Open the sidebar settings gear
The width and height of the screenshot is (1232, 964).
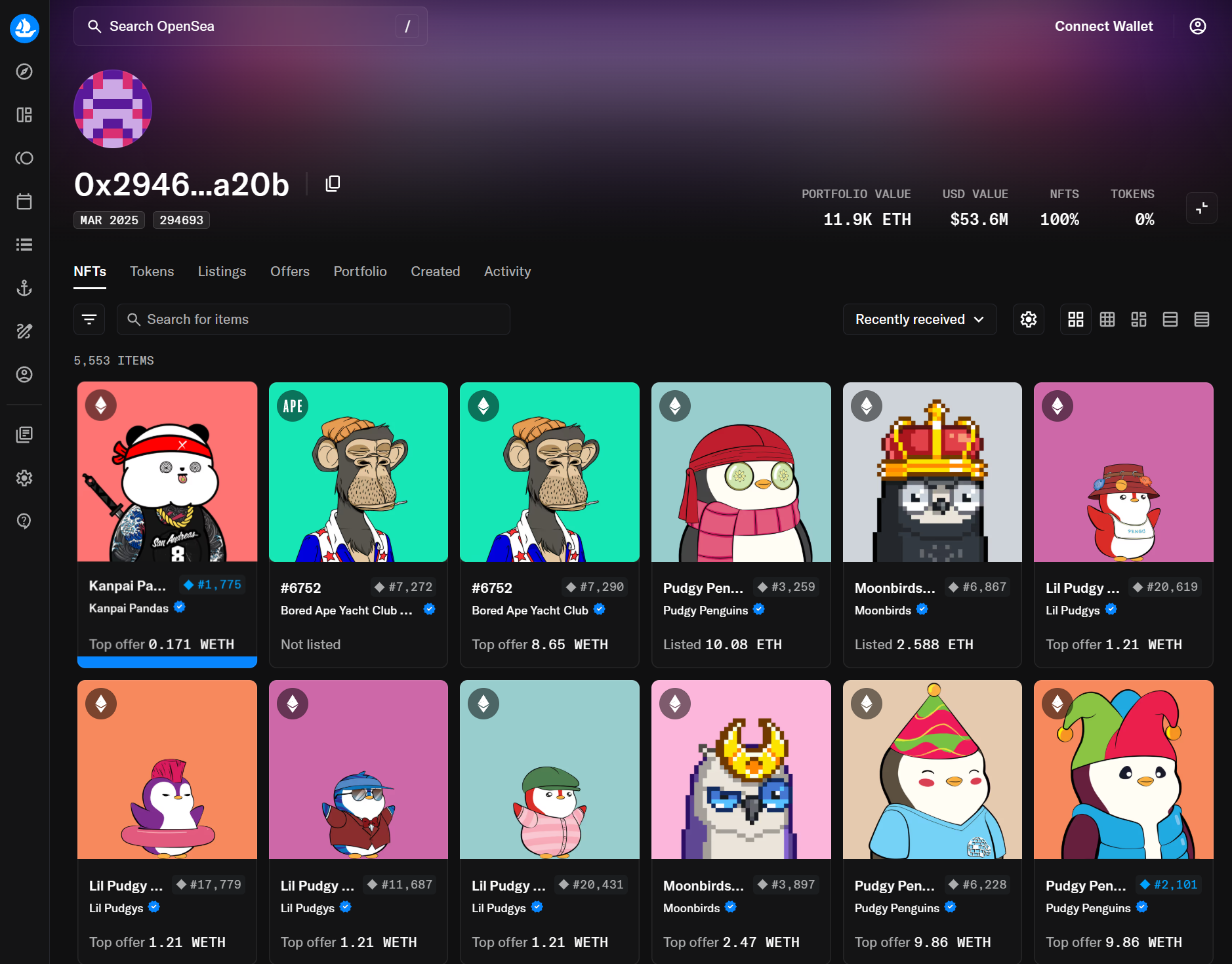[24, 478]
